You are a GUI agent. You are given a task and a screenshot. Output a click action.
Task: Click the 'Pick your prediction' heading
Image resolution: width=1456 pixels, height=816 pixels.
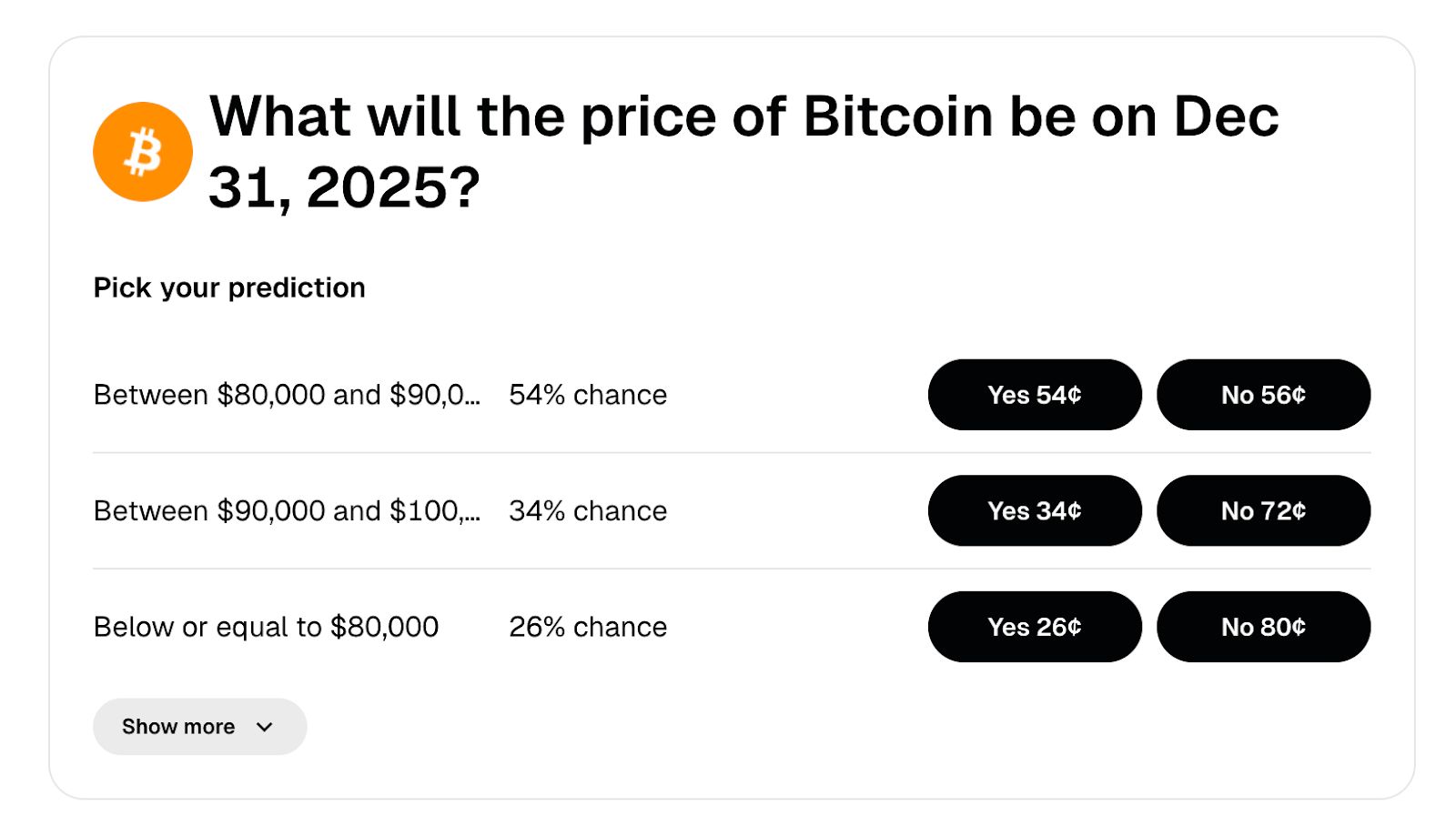(x=228, y=287)
